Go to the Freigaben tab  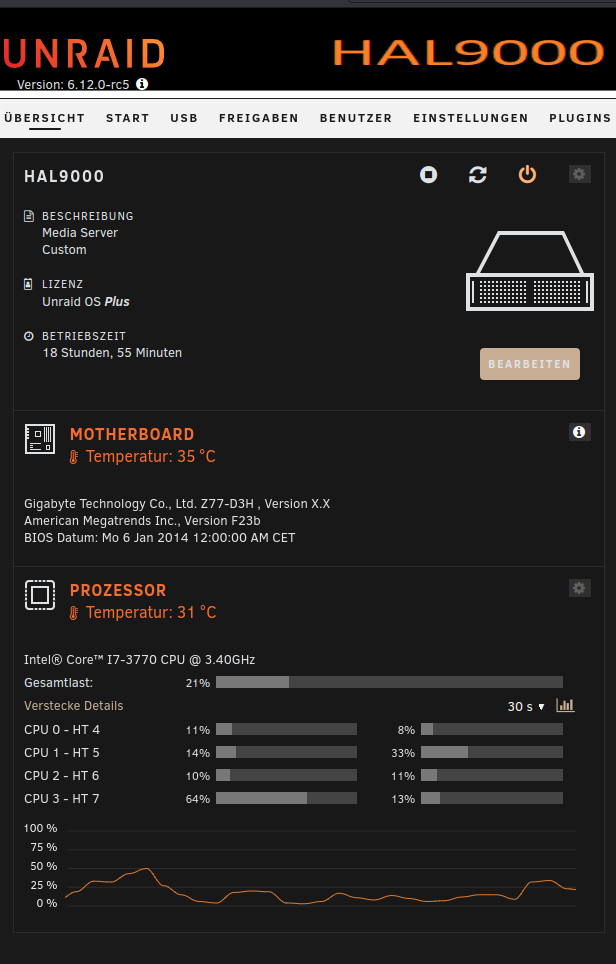coord(259,118)
